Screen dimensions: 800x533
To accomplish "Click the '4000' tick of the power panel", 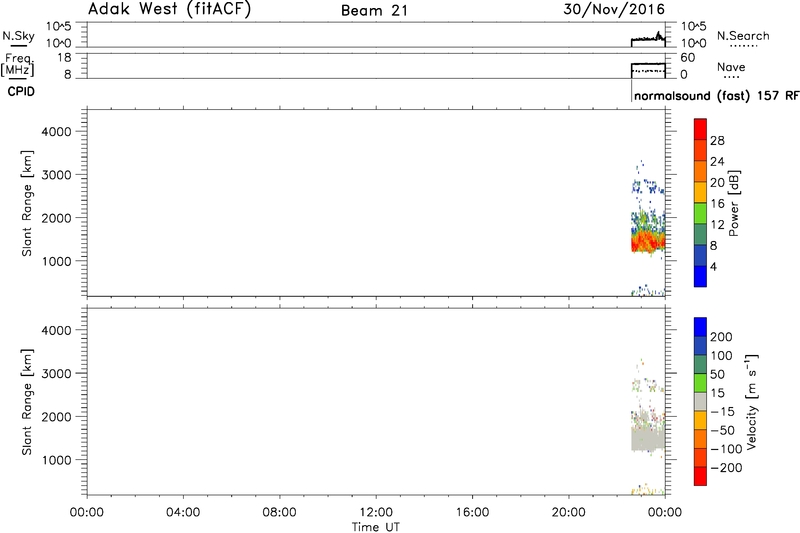I will click(56, 132).
